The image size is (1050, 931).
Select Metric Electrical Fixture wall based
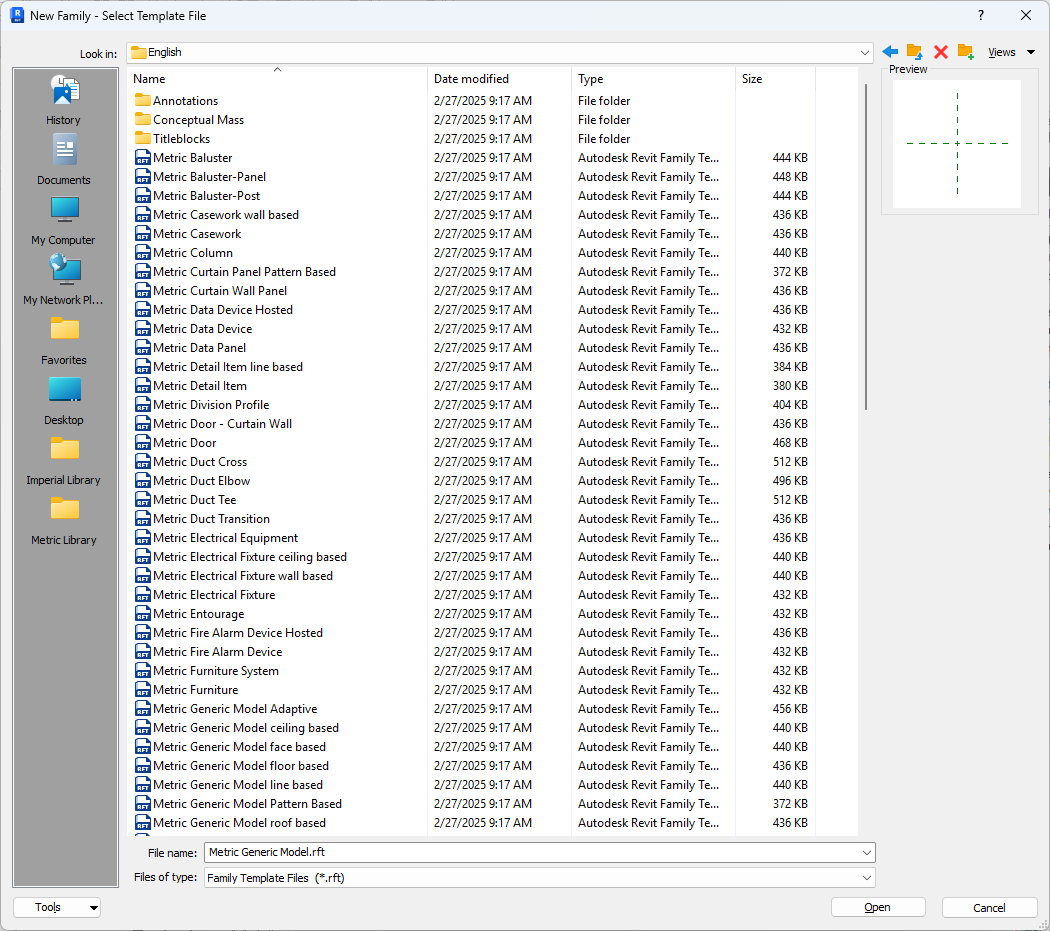click(242, 576)
